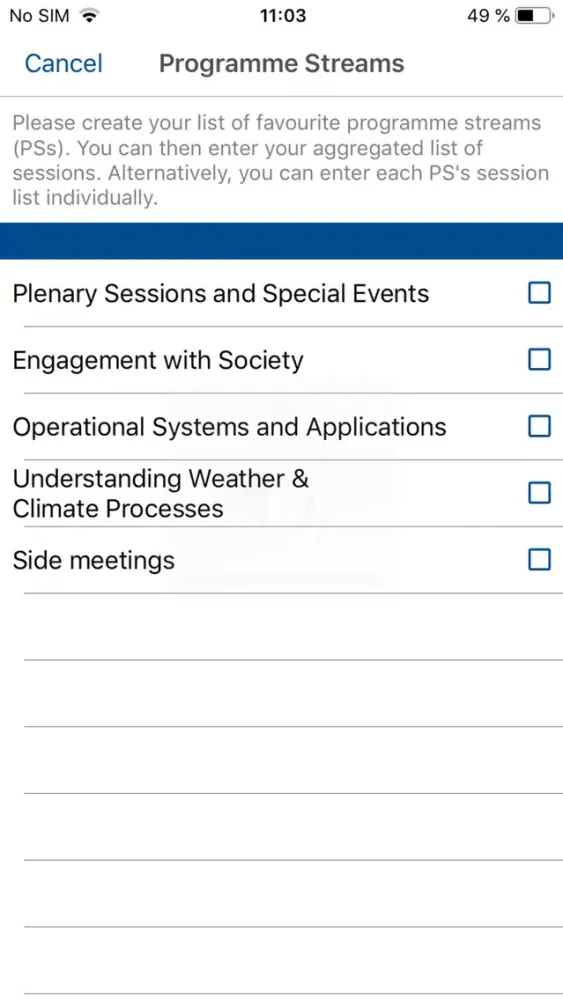563x1000 pixels.
Task: Tap the dark blue section header bar
Action: (x=281, y=241)
